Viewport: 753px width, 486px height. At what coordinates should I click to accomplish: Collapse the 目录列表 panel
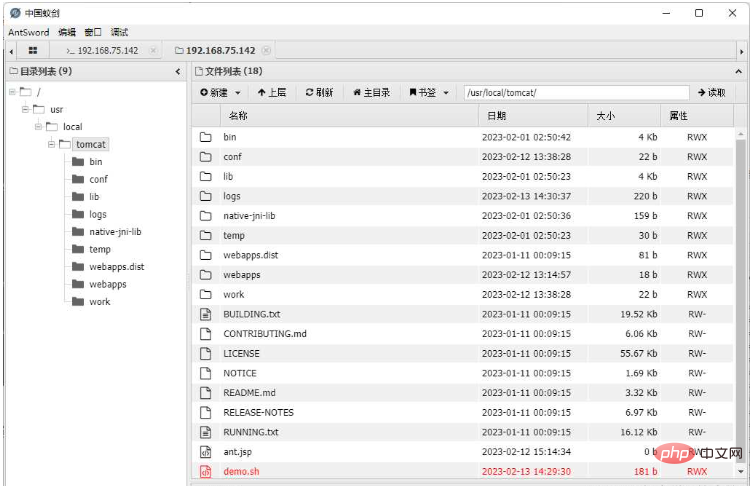(x=178, y=72)
